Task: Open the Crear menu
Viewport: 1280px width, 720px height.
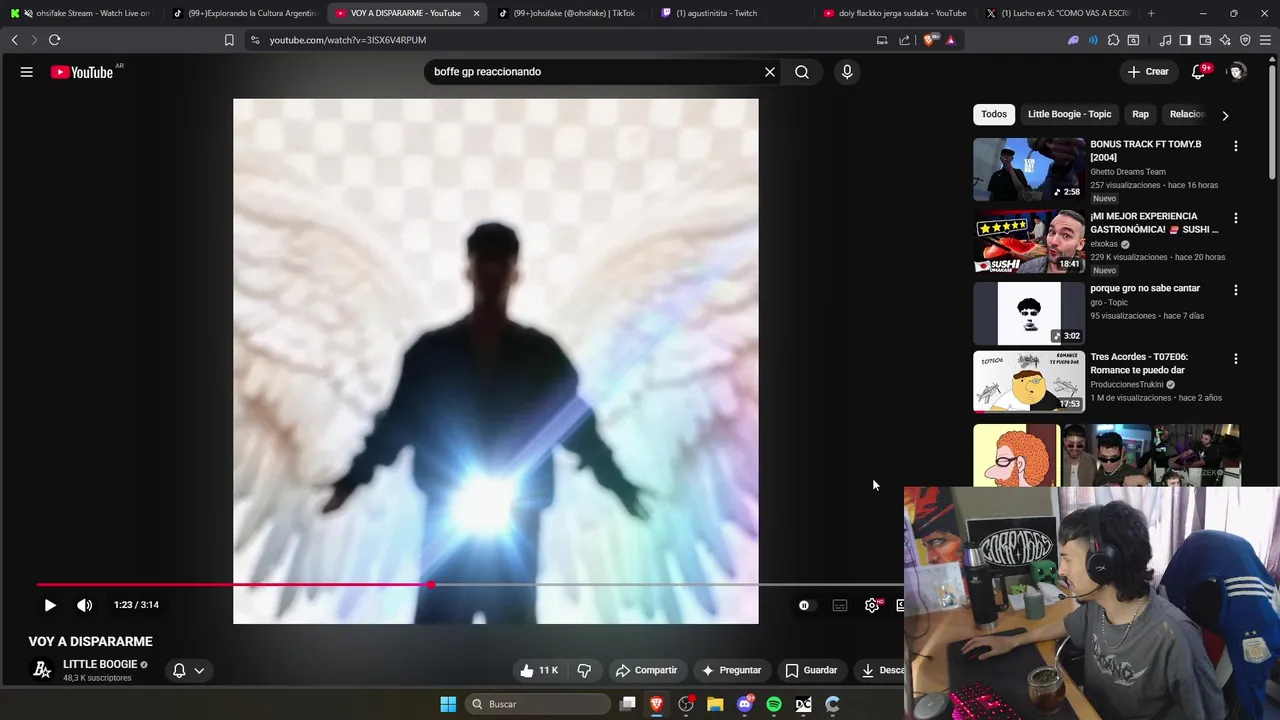Action: [1148, 72]
